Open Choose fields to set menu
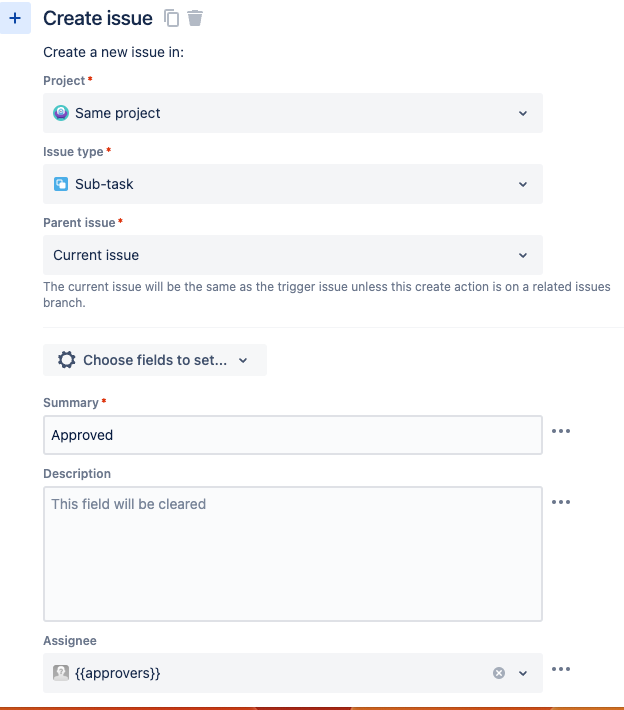Viewport: 624px width, 710px height. (x=155, y=360)
